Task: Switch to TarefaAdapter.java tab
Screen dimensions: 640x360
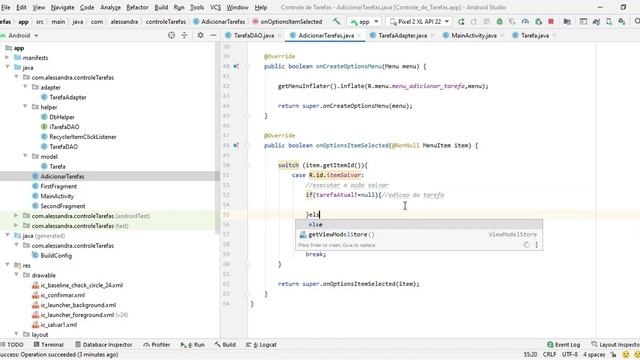Action: pos(402,36)
